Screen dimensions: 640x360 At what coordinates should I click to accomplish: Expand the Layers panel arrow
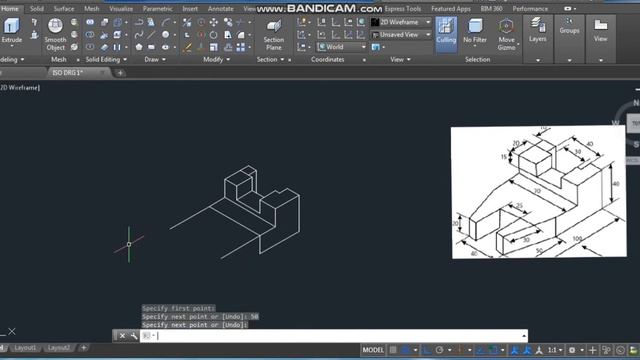[538, 60]
